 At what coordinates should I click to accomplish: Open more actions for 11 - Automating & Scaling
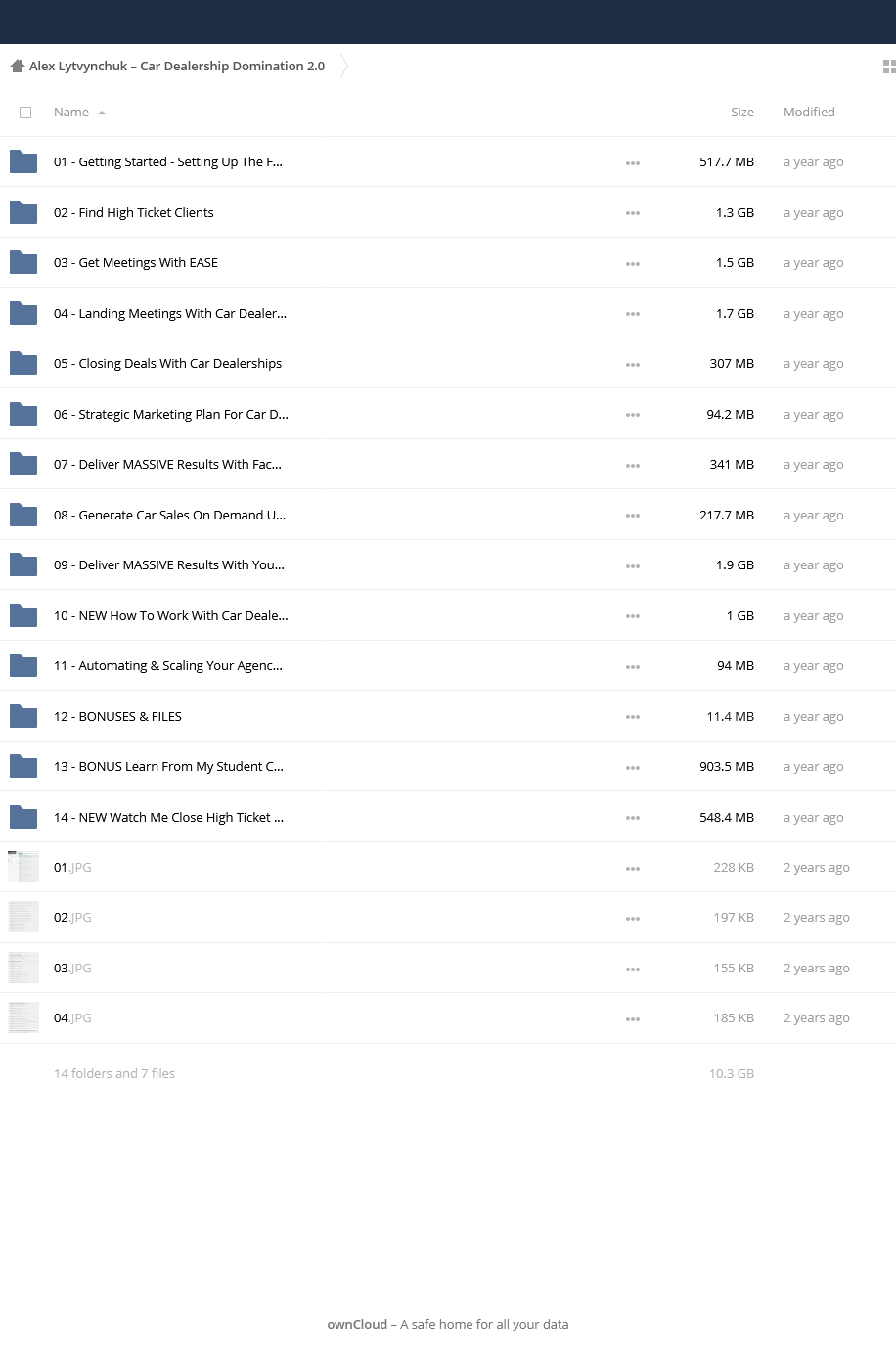pos(633,667)
